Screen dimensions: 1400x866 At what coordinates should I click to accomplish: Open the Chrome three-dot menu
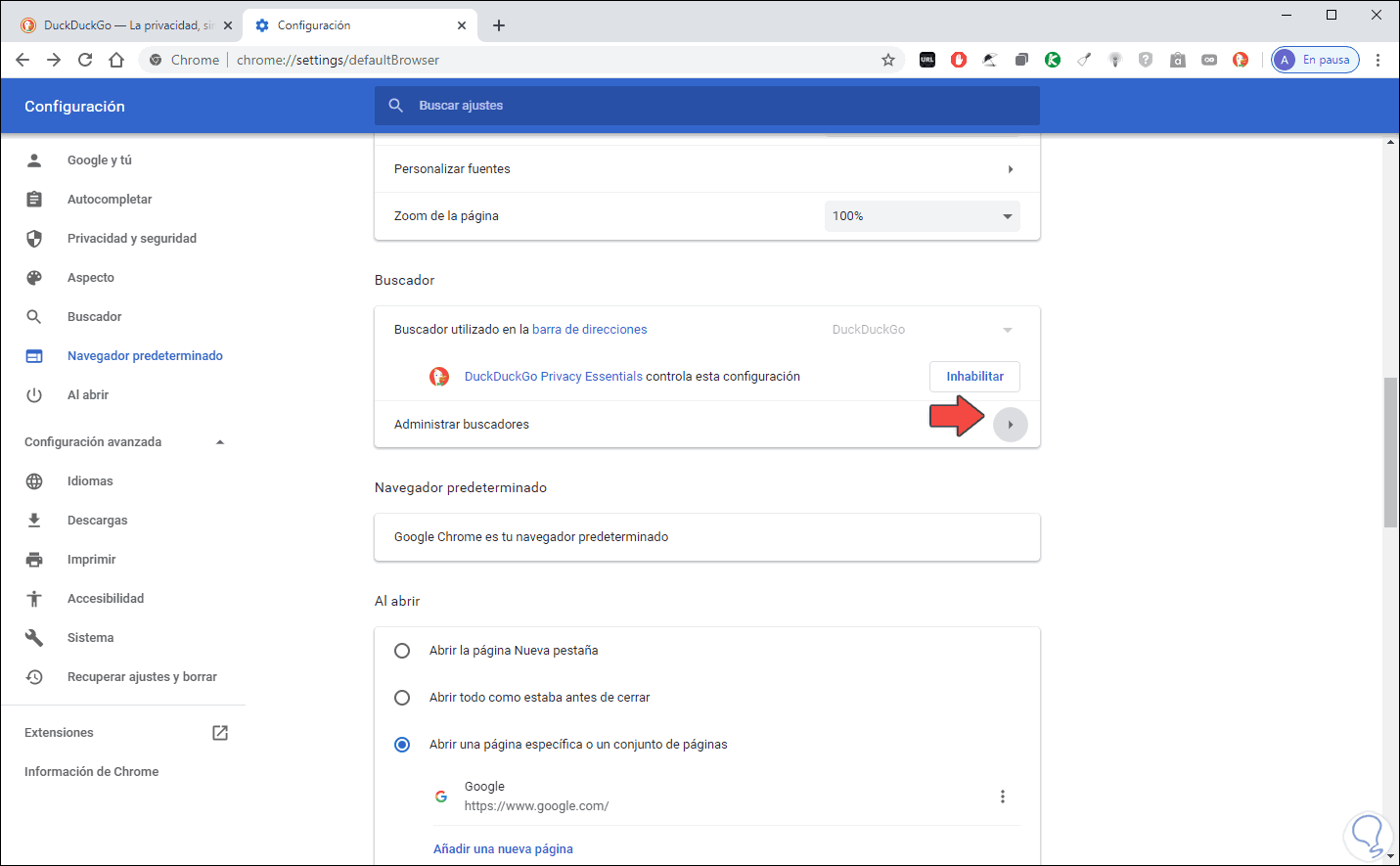[x=1377, y=60]
